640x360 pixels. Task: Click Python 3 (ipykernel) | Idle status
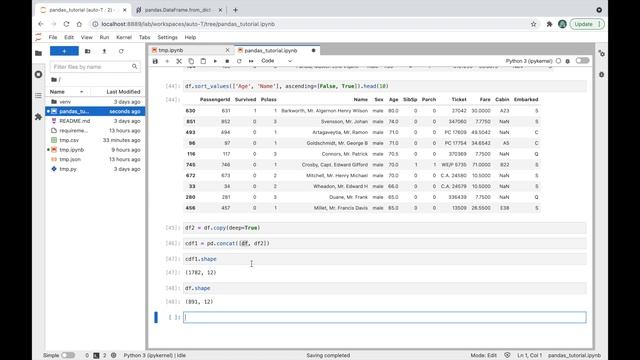pos(155,356)
